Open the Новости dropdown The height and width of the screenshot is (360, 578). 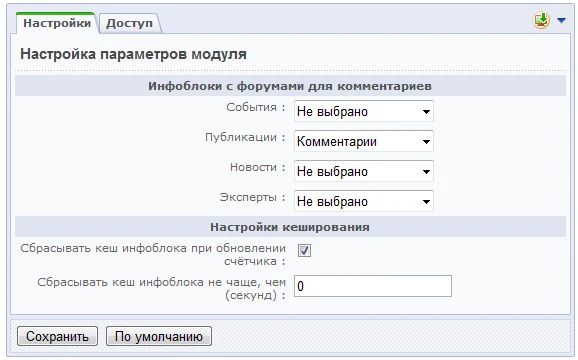coord(364,171)
